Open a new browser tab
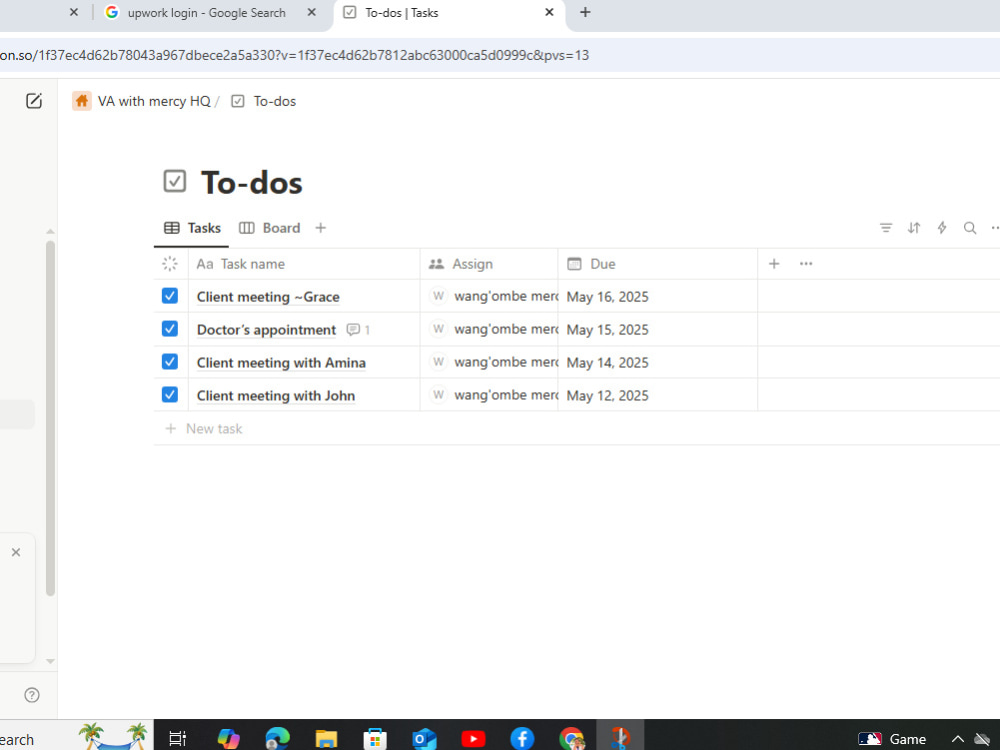Screen dimensions: 1000x750 click(x=585, y=12)
